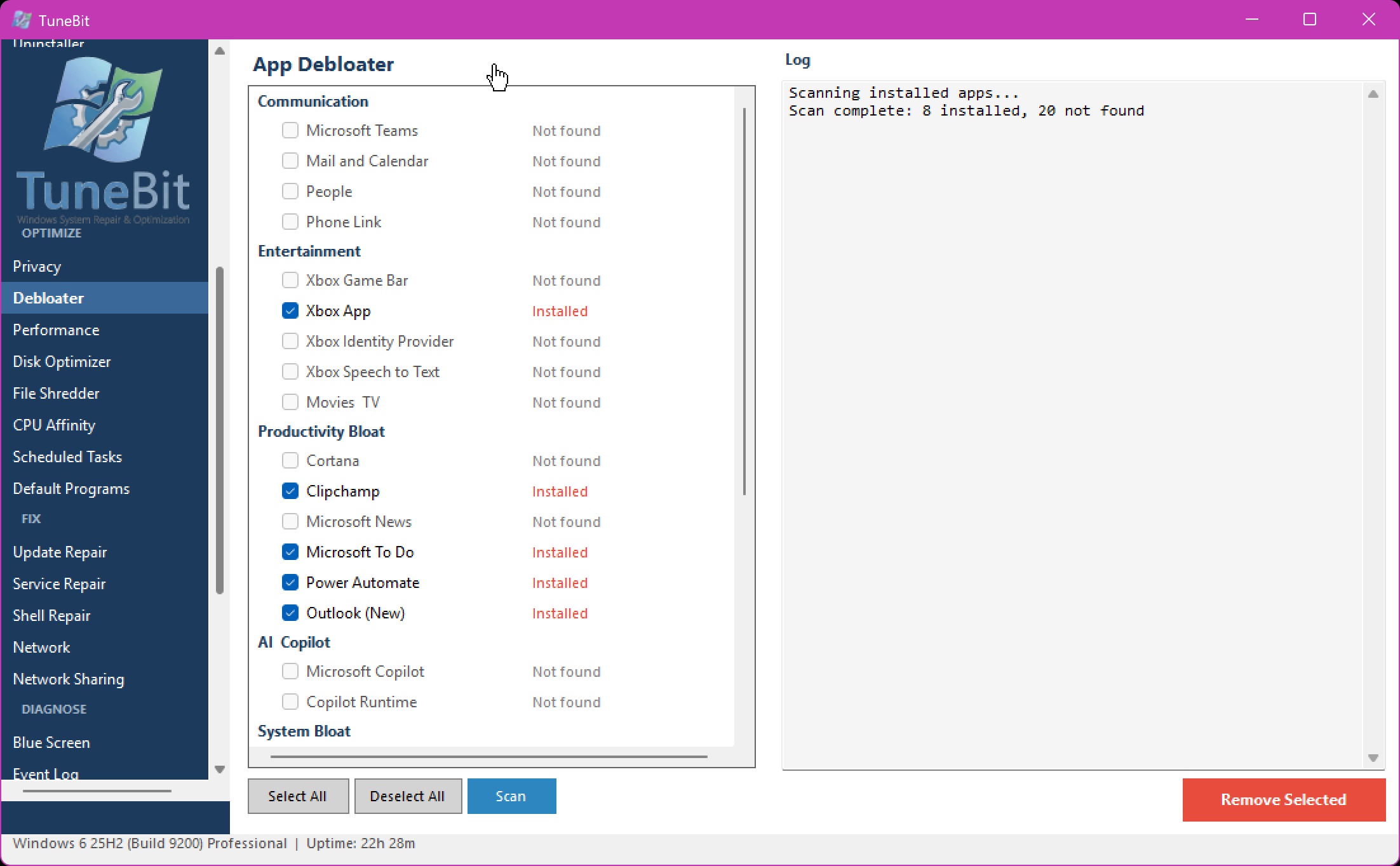Click Log panel scroll down arrow
Screen dimensions: 1400x866
click(1373, 758)
